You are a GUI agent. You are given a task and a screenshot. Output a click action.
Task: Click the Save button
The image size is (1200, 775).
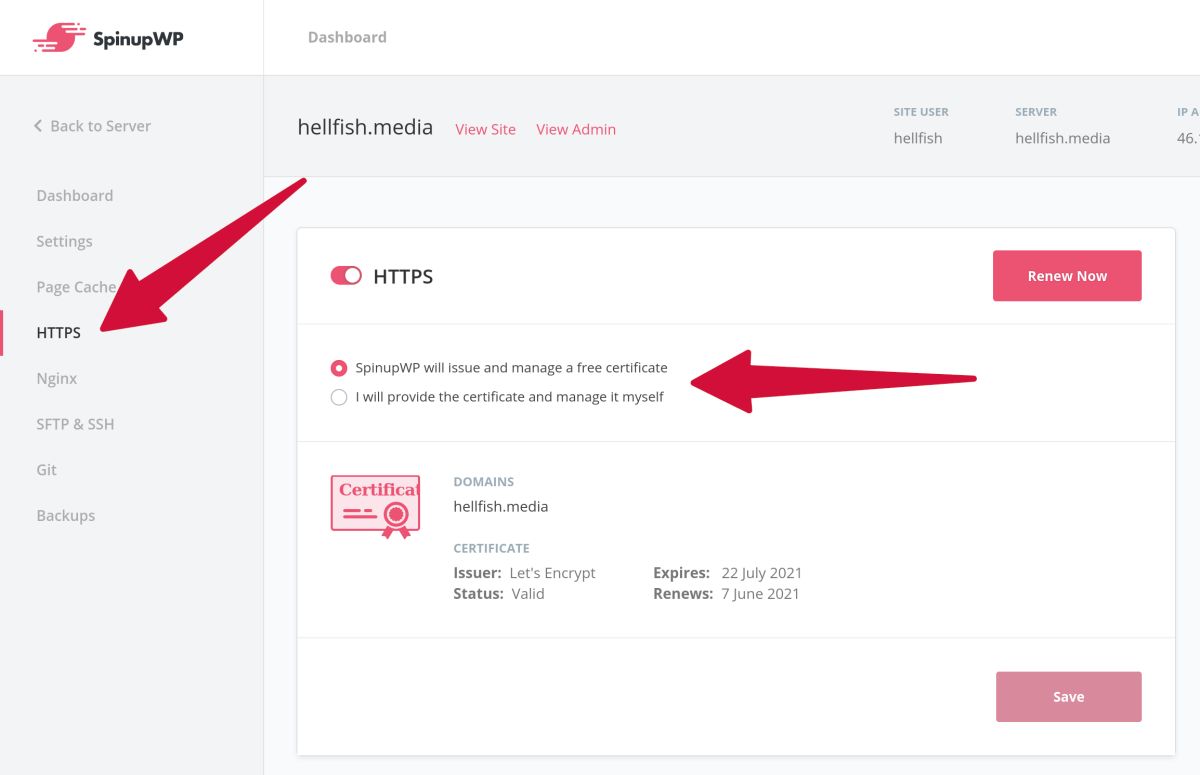click(x=1068, y=697)
